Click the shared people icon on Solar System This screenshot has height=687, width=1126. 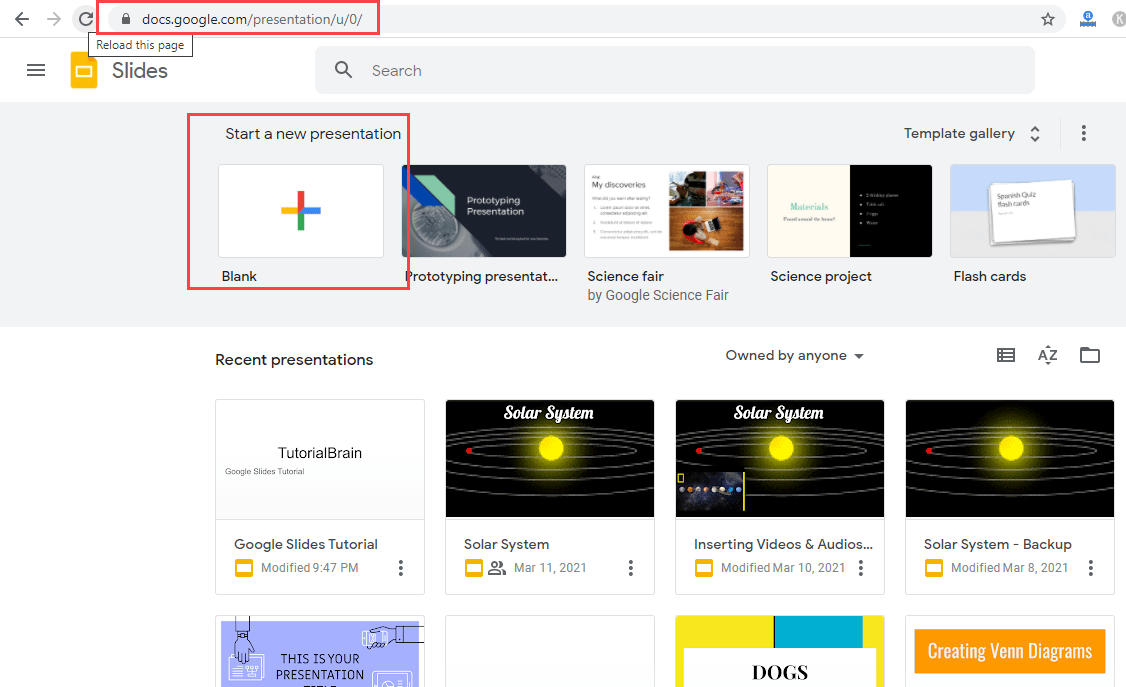pos(497,568)
